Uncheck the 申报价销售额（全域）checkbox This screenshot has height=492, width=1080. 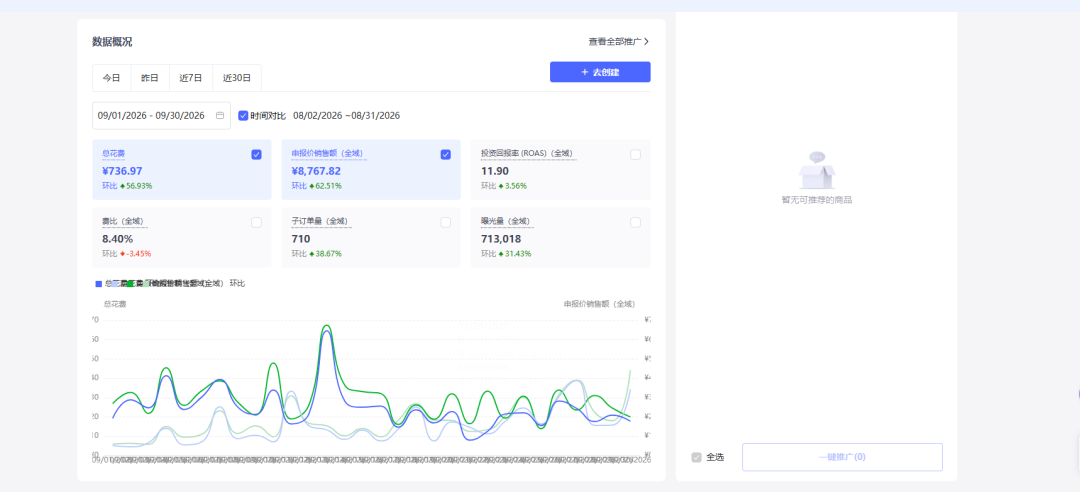click(x=446, y=154)
